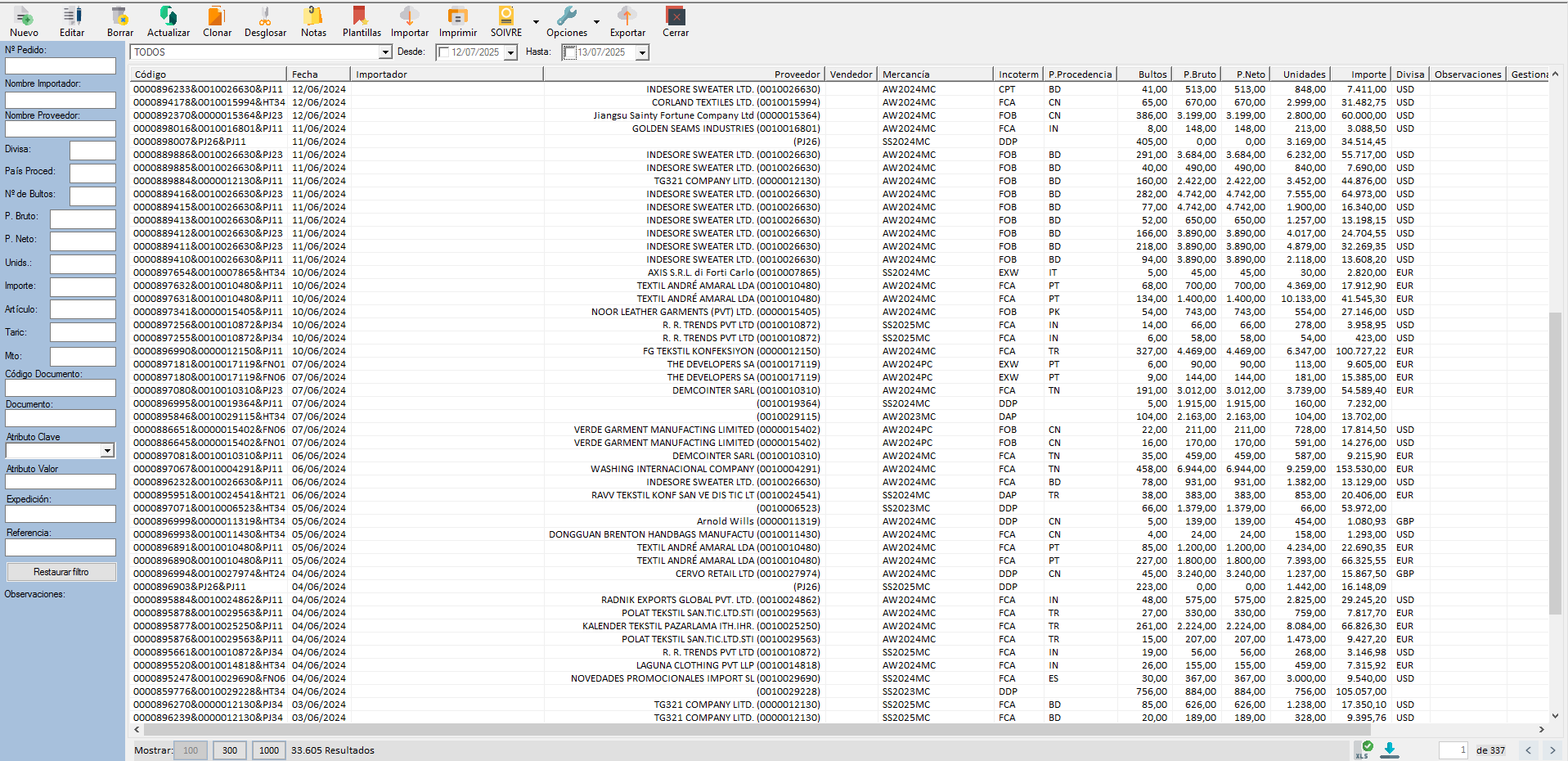Viewport: 1568px width, 761px height.
Task: Print using the Imprimir icon
Action: [x=457, y=17]
